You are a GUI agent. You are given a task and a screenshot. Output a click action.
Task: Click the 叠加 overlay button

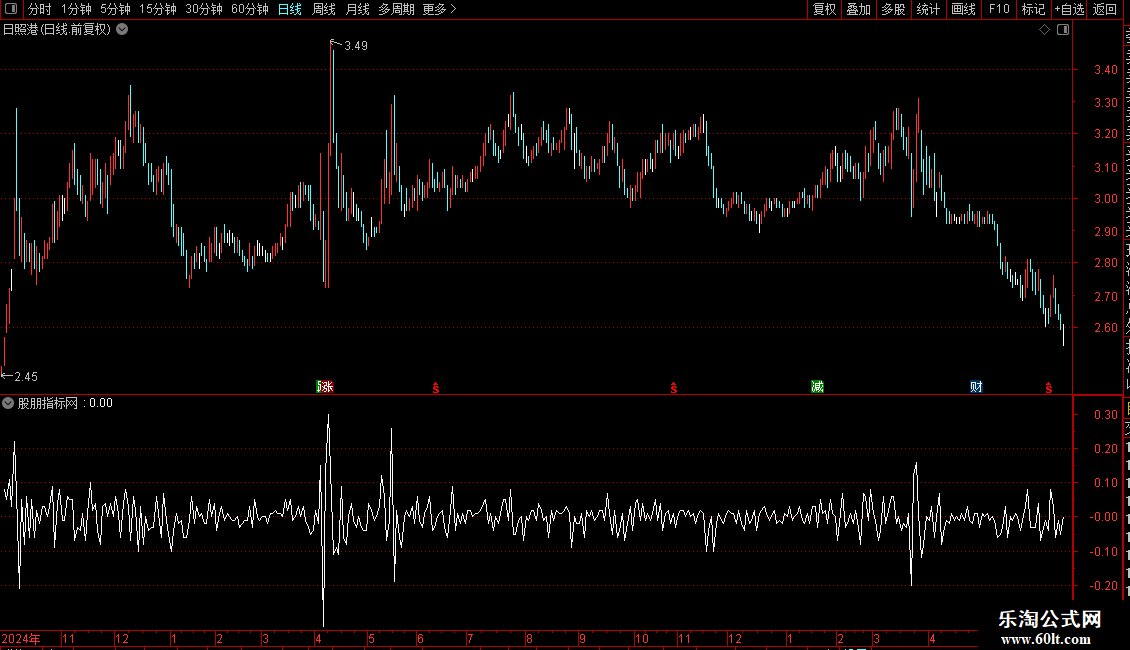(x=859, y=9)
